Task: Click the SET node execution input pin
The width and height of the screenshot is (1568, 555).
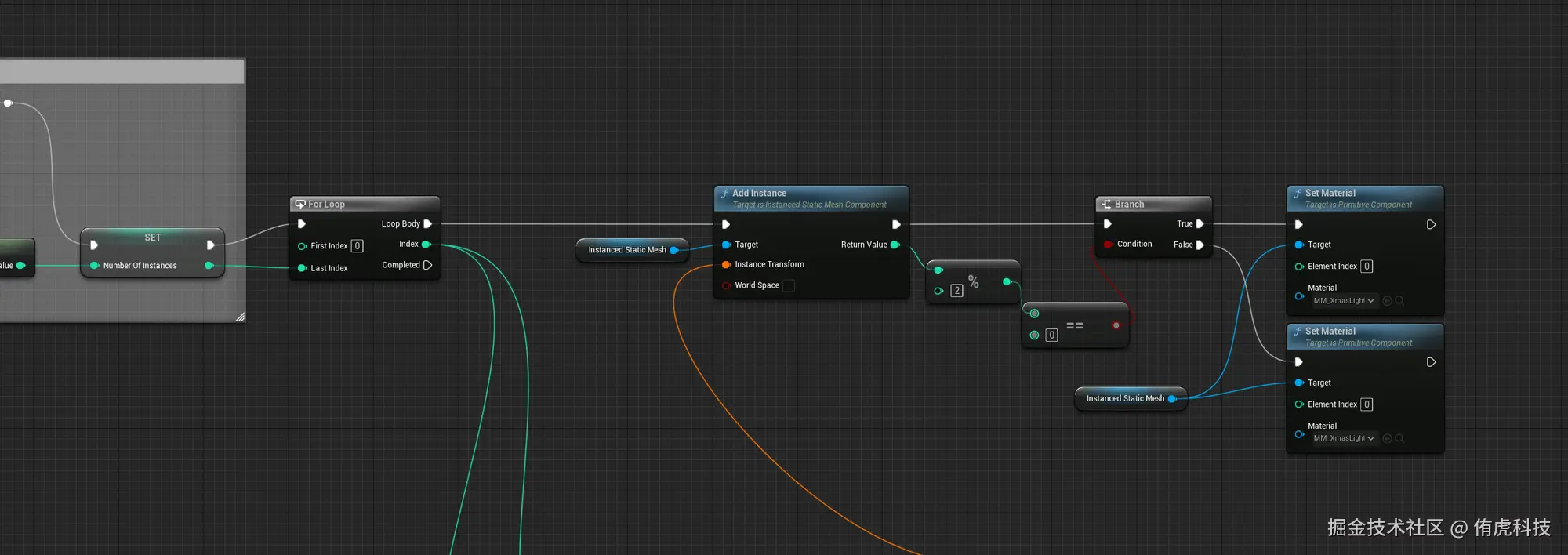Action: (94, 245)
